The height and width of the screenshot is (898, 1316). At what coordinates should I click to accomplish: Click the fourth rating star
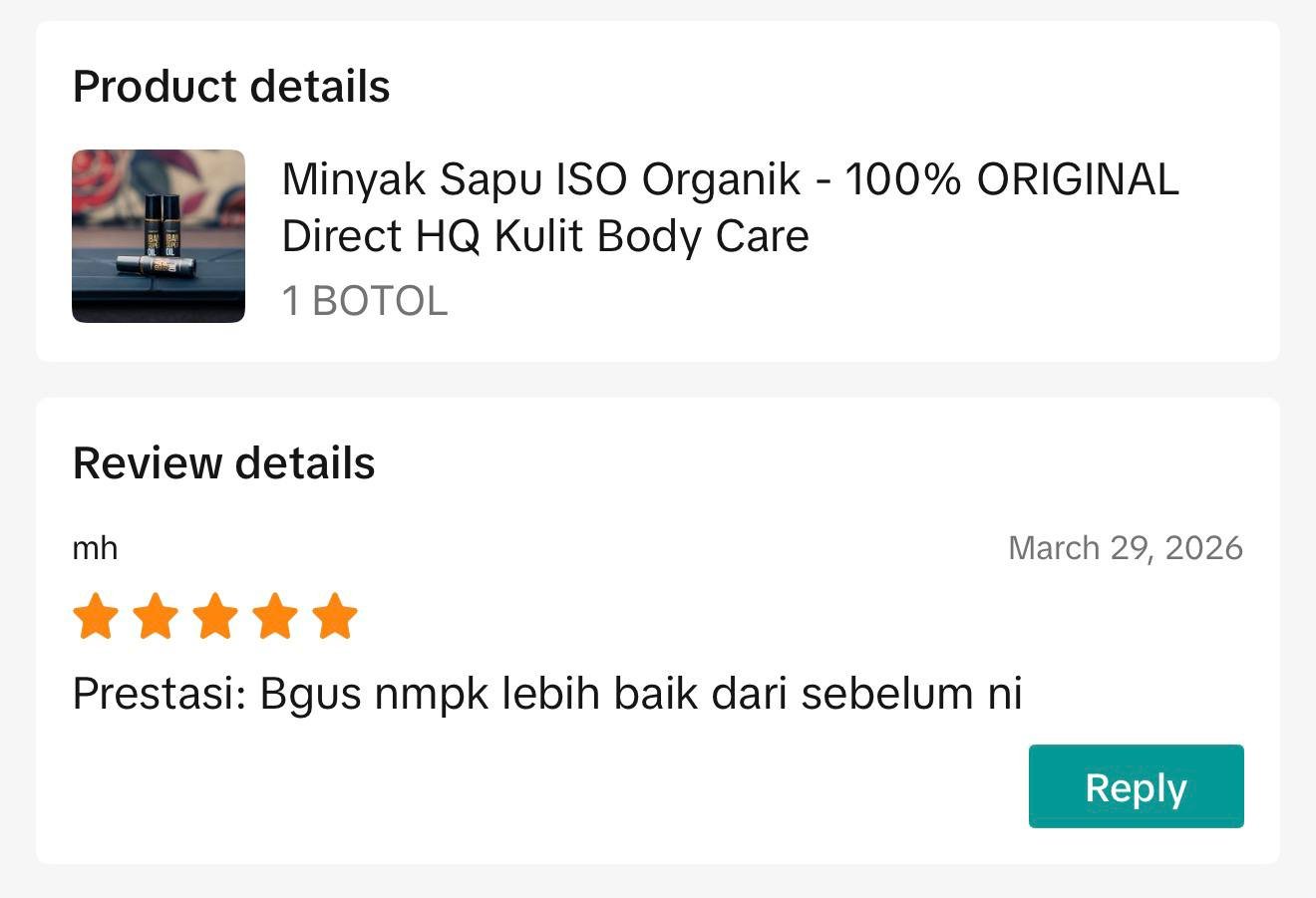coord(275,616)
